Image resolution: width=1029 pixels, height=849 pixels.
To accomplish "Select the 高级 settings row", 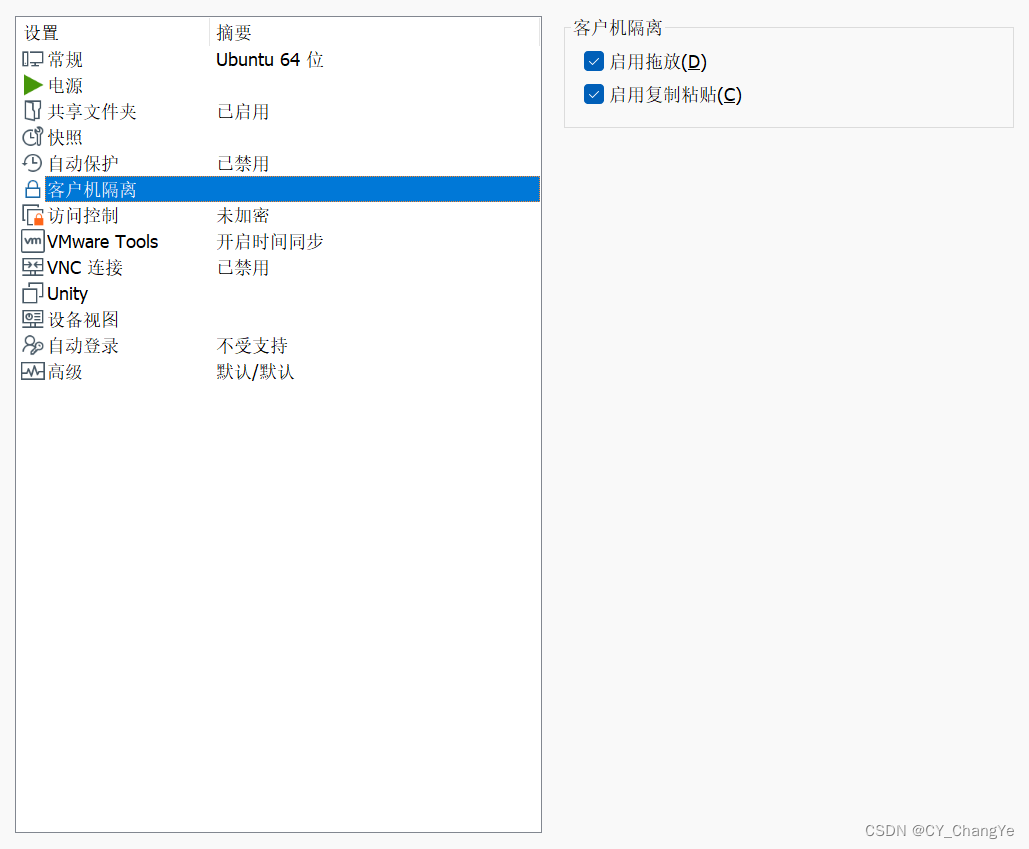I will pyautogui.click(x=278, y=371).
